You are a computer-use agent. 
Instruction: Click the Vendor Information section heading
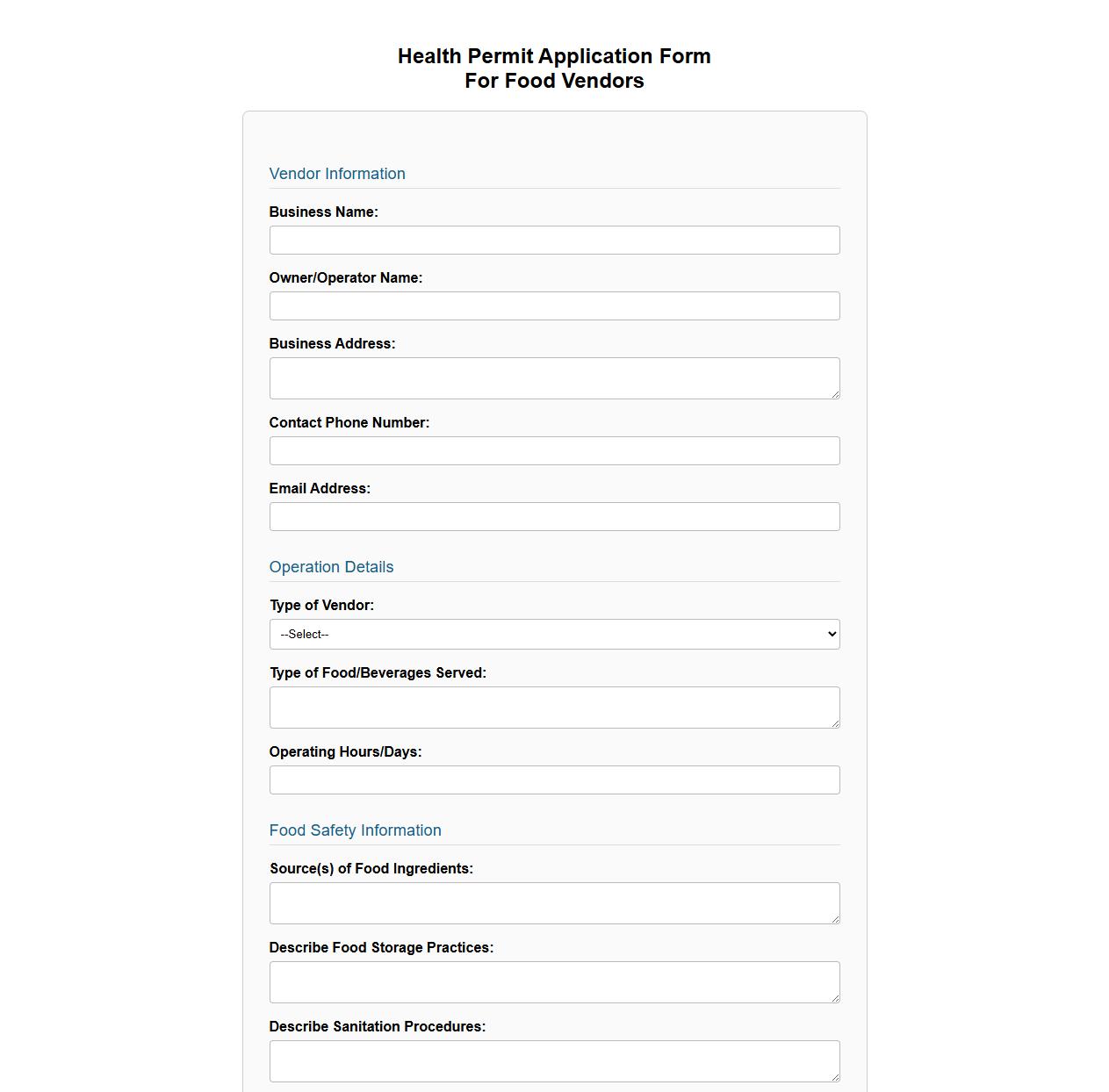(x=337, y=174)
